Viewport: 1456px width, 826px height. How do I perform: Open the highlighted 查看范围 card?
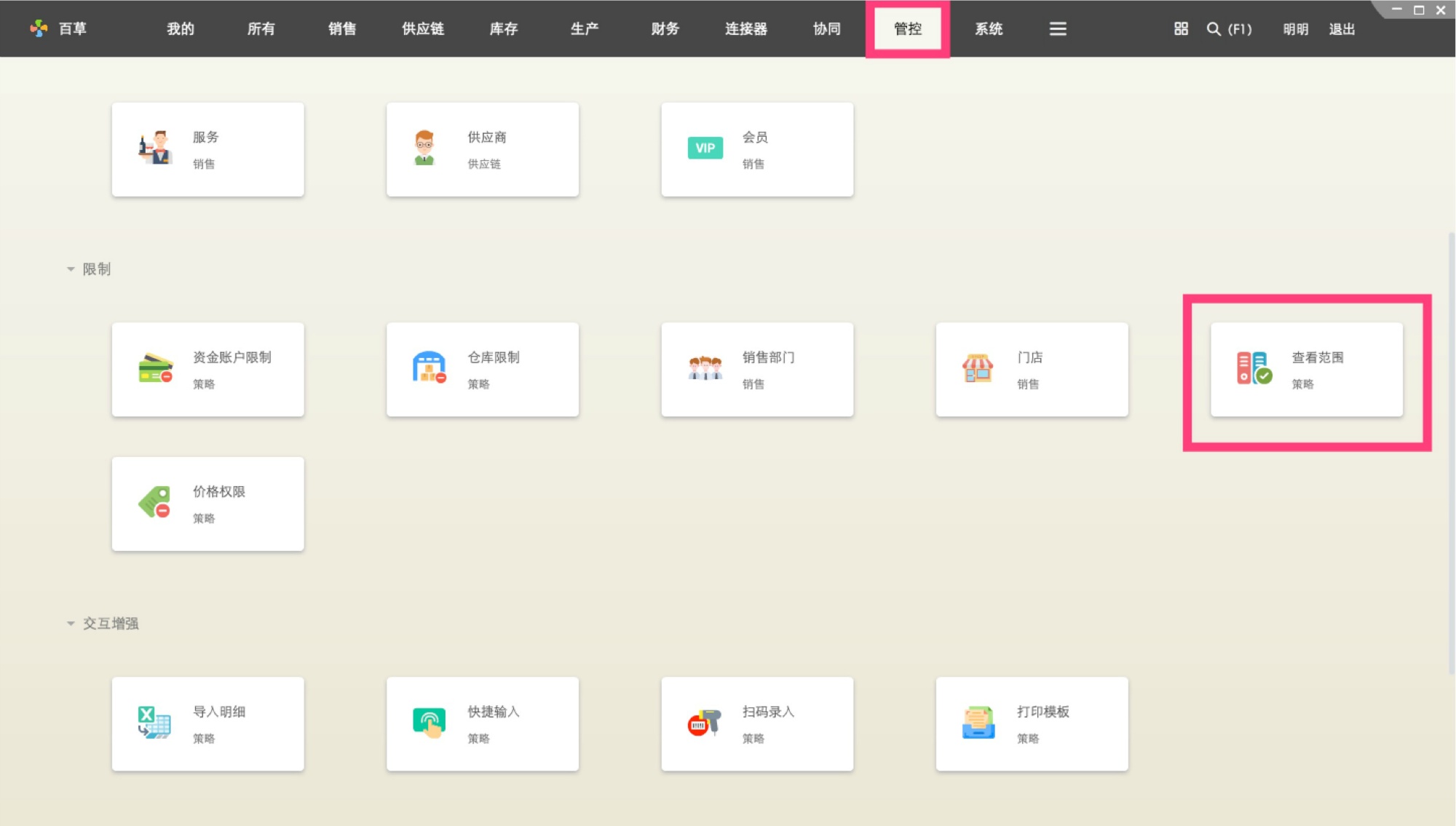[x=1306, y=369]
